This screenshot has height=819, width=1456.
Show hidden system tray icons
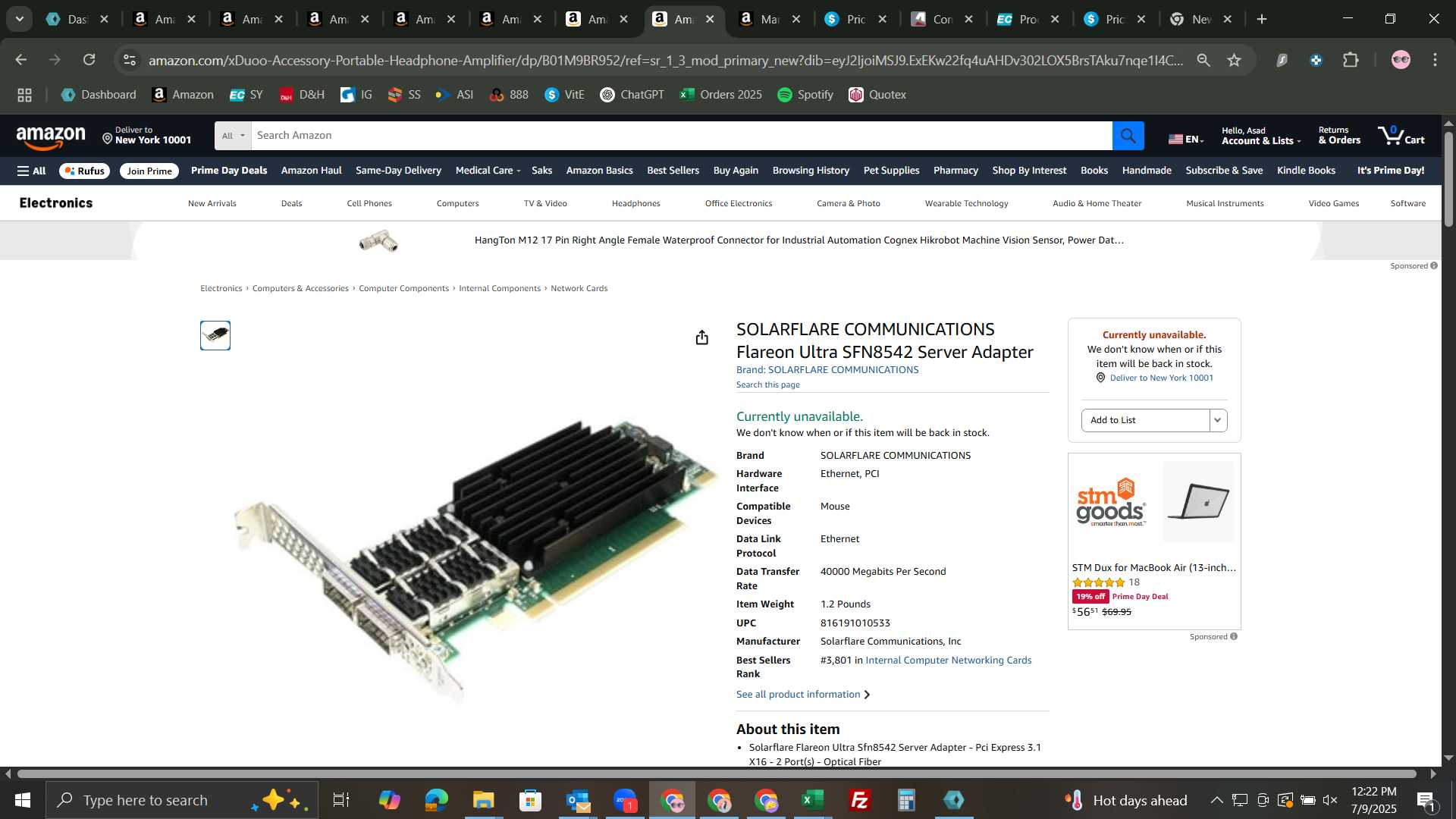click(1216, 800)
